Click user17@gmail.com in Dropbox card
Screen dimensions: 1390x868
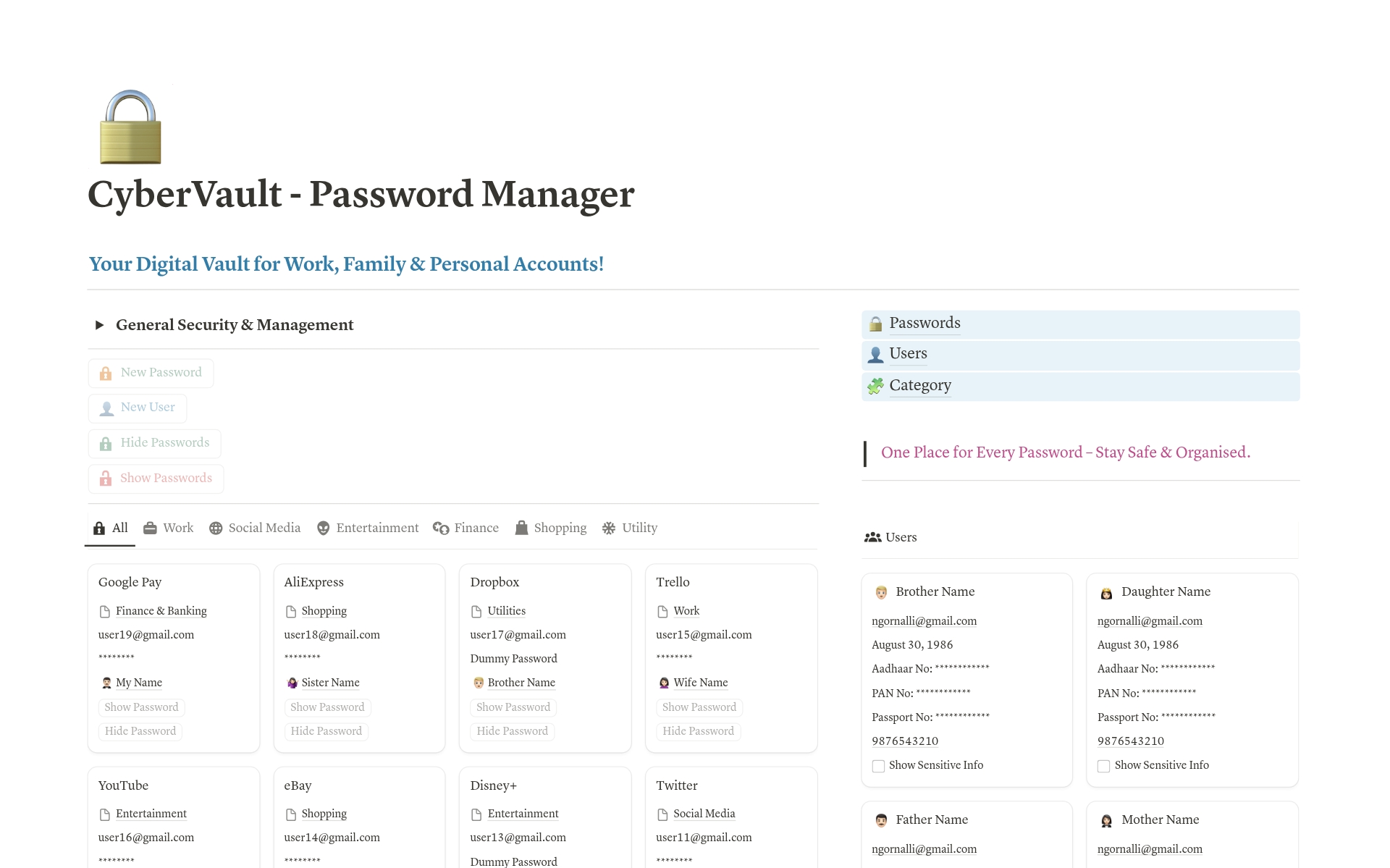[518, 635]
